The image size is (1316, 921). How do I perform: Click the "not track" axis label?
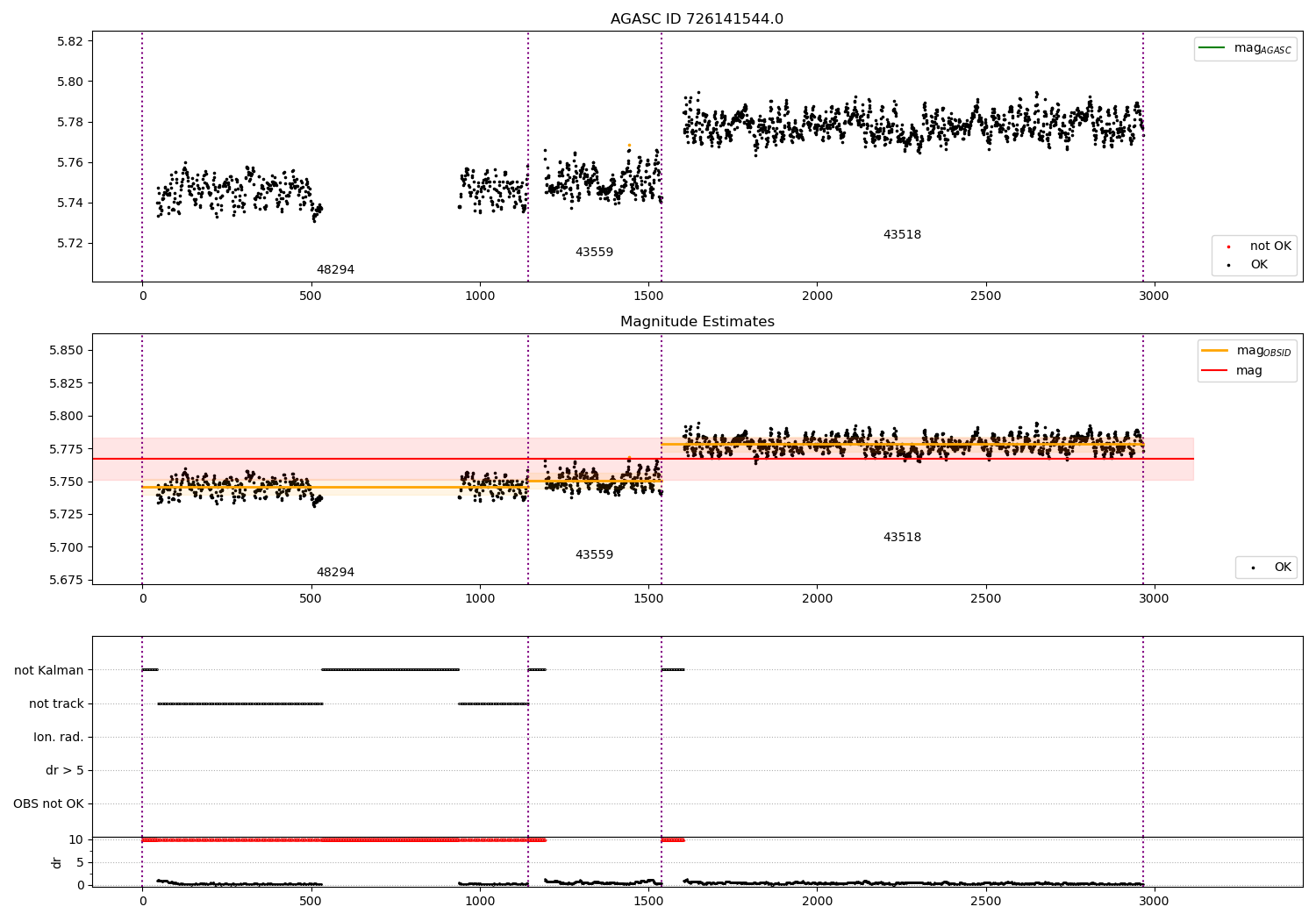[56, 703]
